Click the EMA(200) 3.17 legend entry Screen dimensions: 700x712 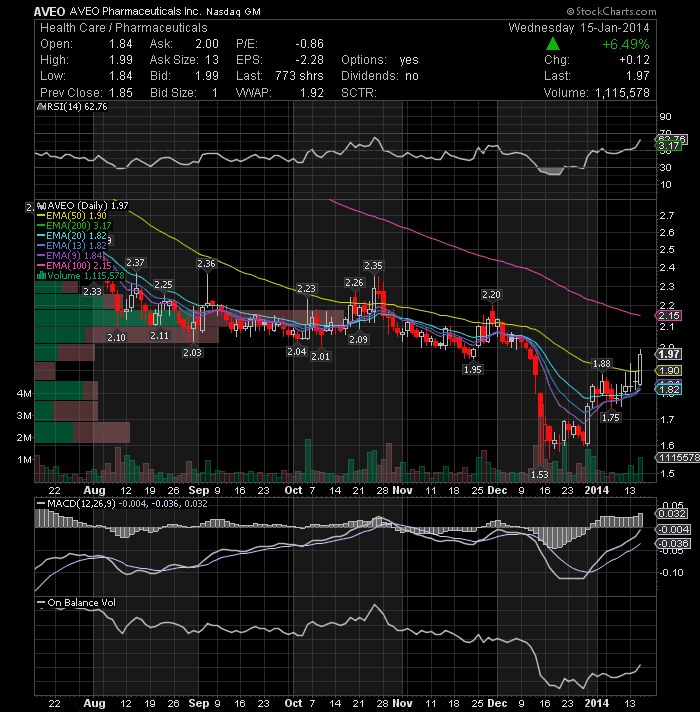point(74,226)
